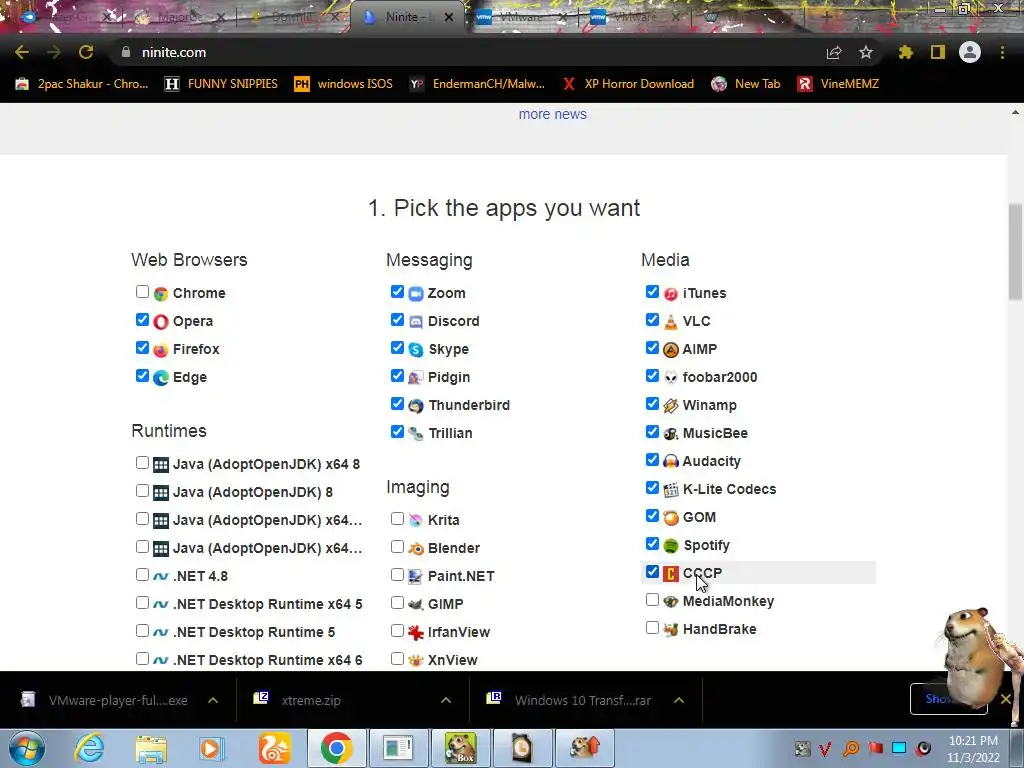Click the share page icon in address bar
The height and width of the screenshot is (768, 1024).
(x=834, y=52)
